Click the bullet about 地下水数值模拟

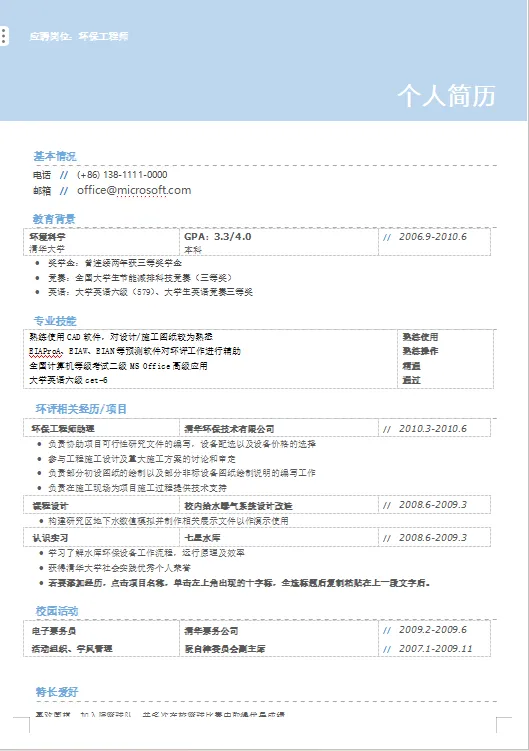(x=168, y=521)
